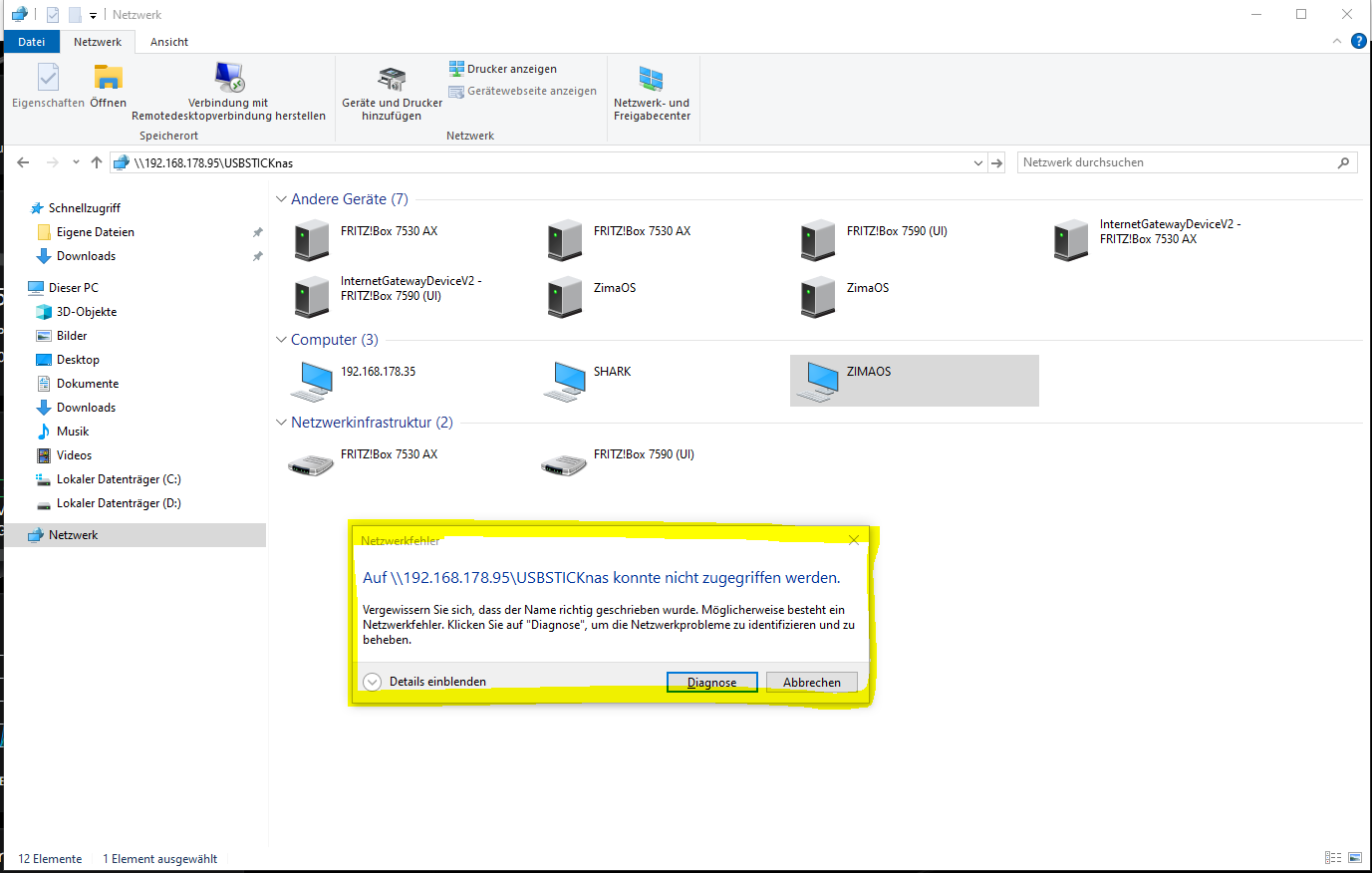
Task: Click the new folder icon in title bar
Action: [x=75, y=15]
